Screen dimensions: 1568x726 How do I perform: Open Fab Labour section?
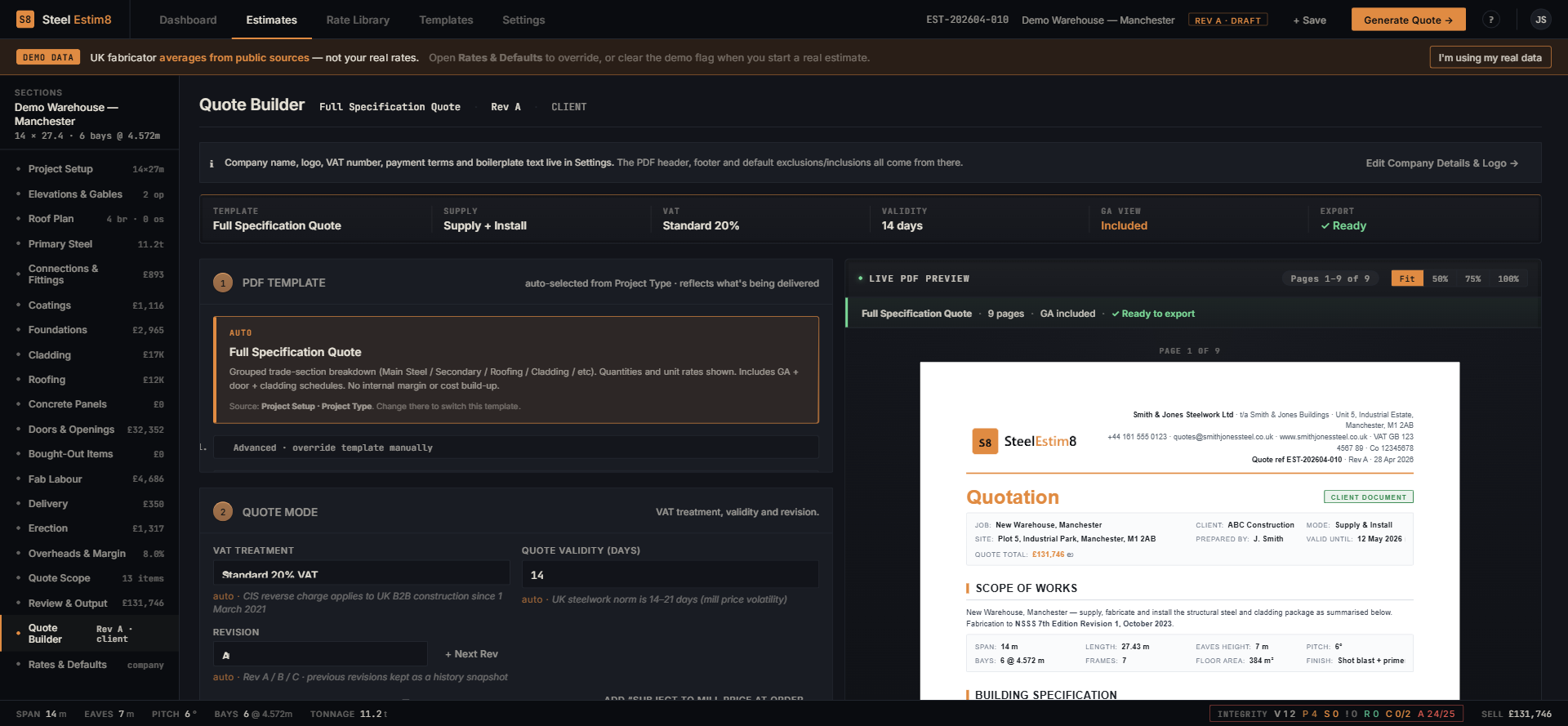[x=90, y=479]
